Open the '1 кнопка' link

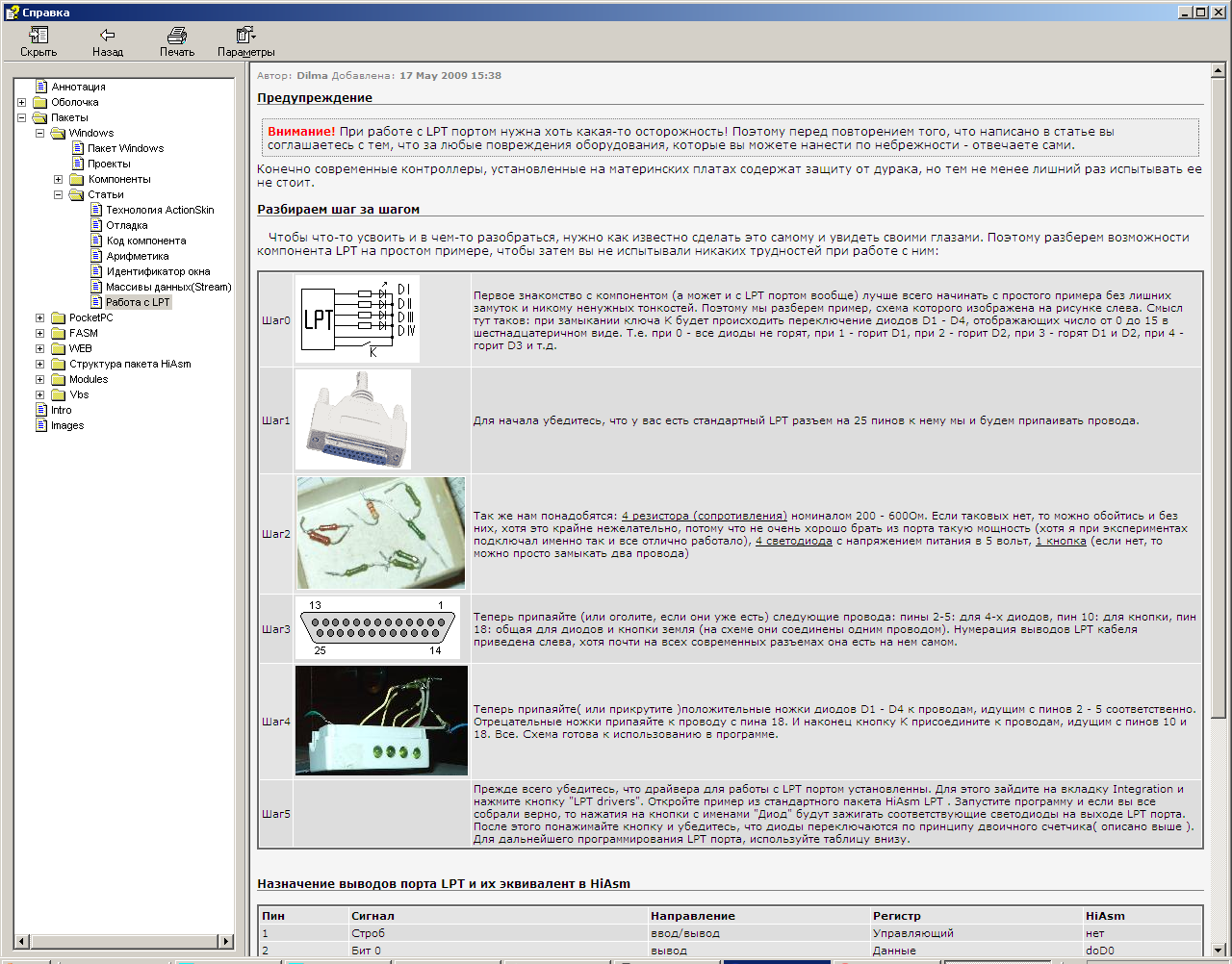[1060, 541]
